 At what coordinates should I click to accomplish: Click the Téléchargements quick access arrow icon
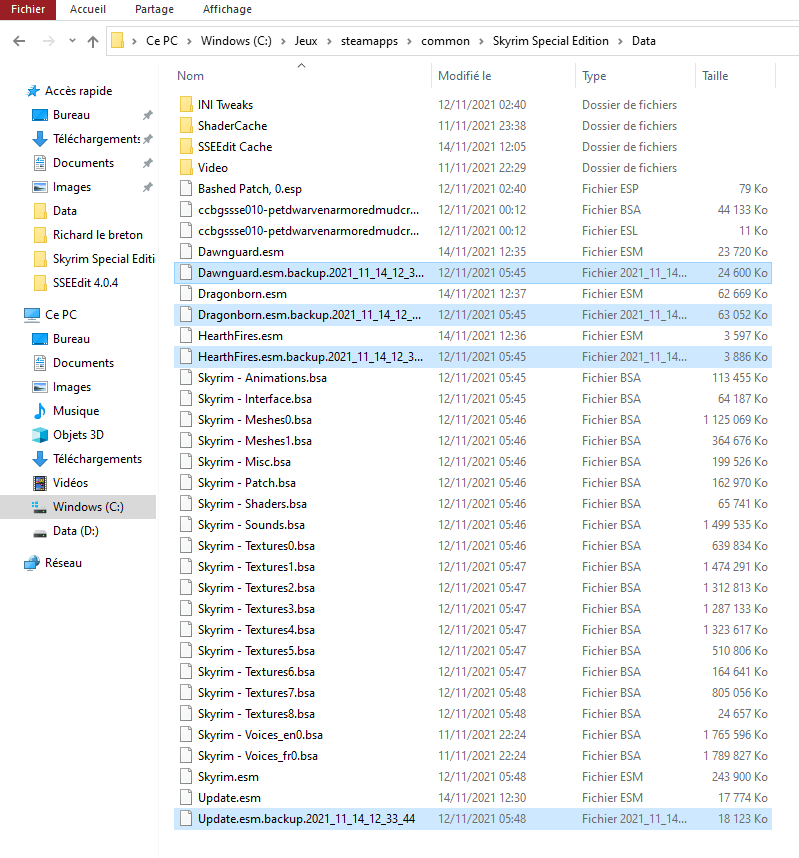40,139
